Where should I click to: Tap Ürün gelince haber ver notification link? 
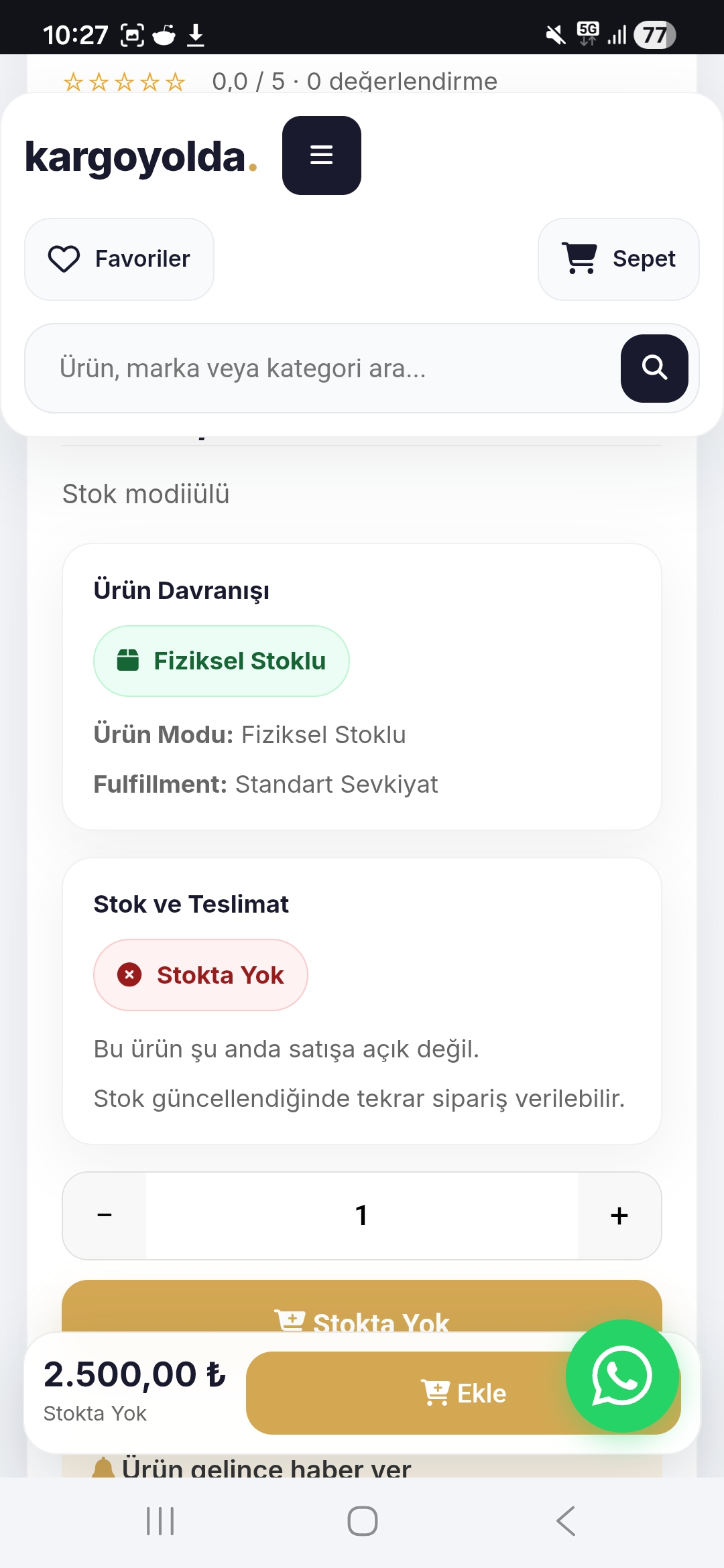[x=255, y=1467]
